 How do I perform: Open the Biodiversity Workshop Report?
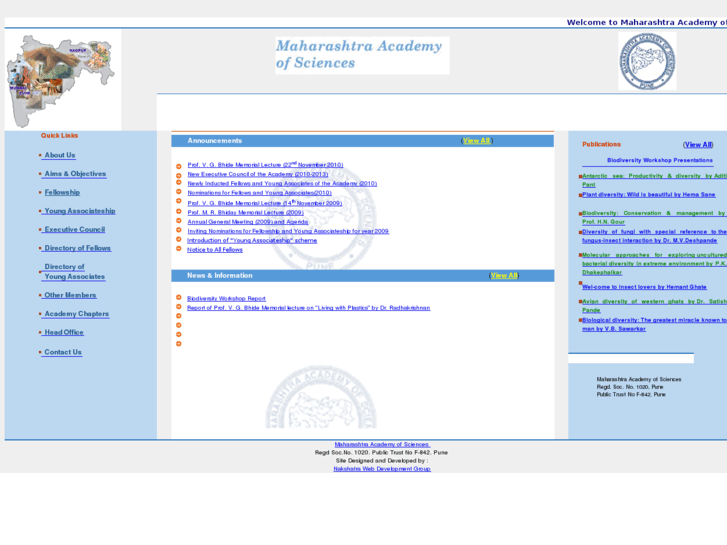226,299
